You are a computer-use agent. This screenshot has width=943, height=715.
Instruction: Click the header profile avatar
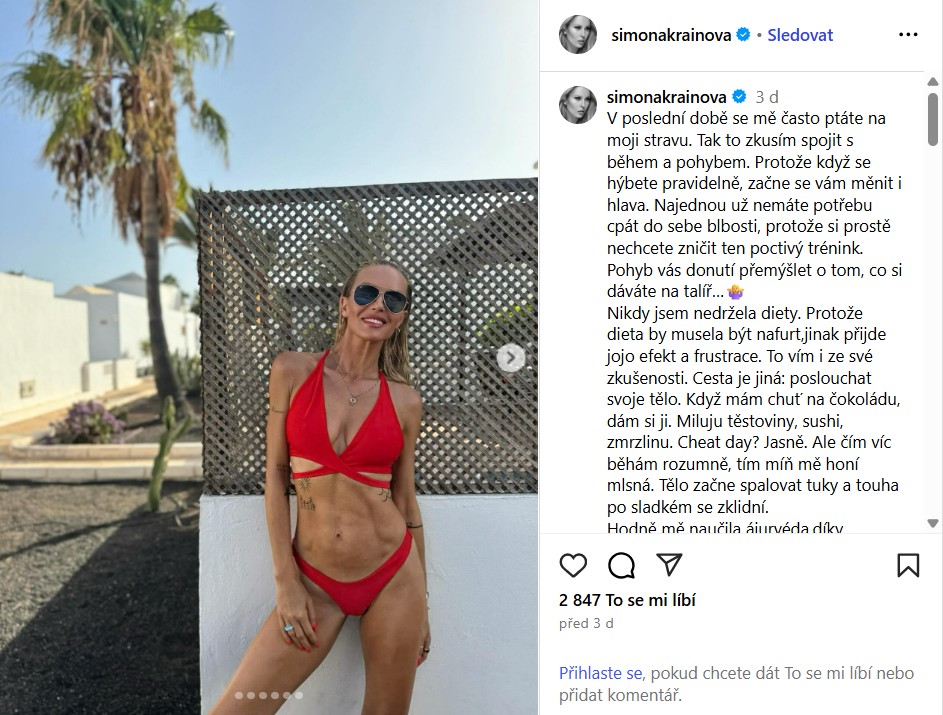coord(578,35)
